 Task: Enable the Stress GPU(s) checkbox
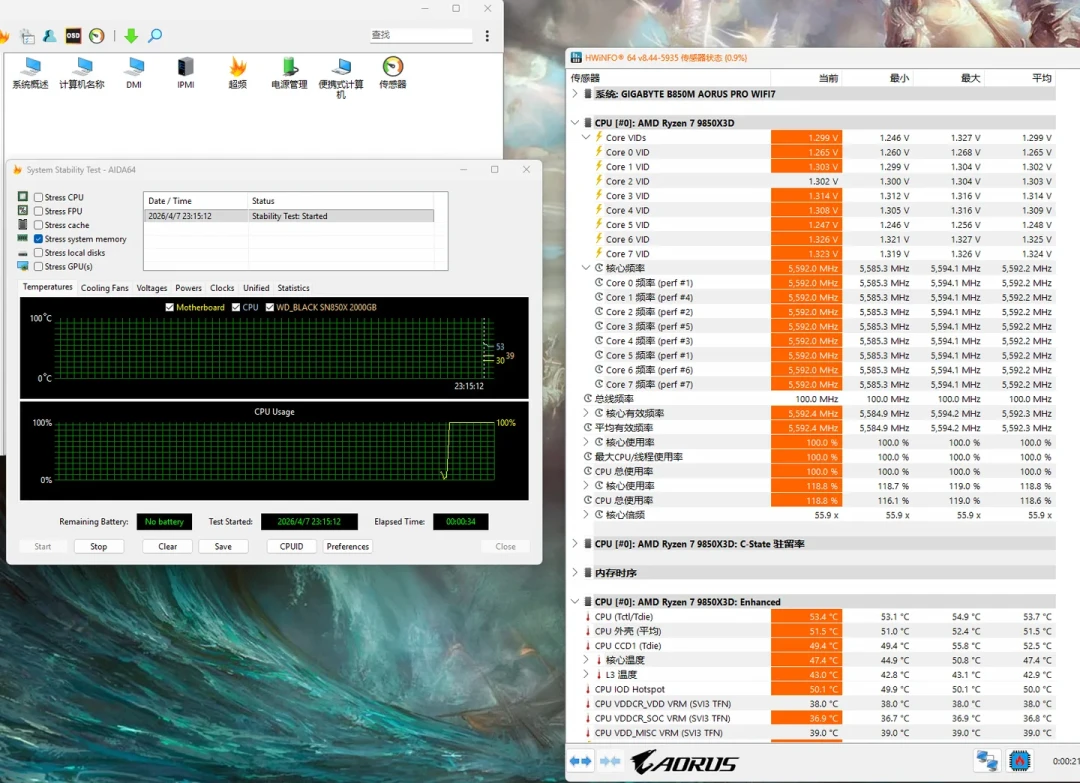coord(39,267)
